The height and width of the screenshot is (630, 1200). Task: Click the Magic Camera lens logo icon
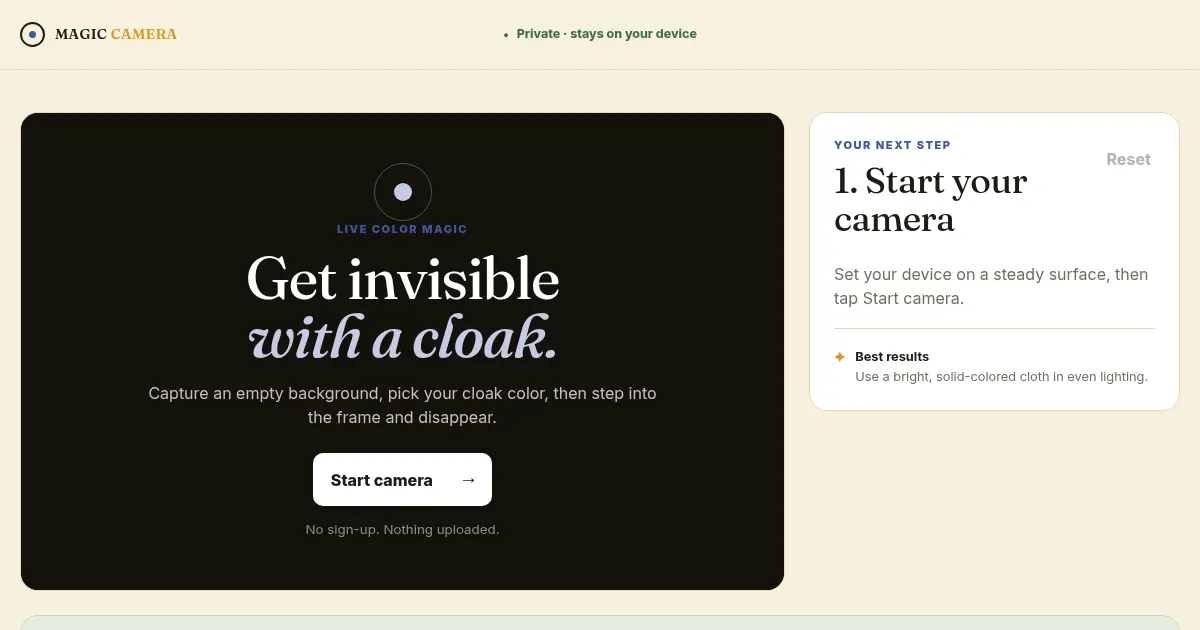(x=32, y=34)
